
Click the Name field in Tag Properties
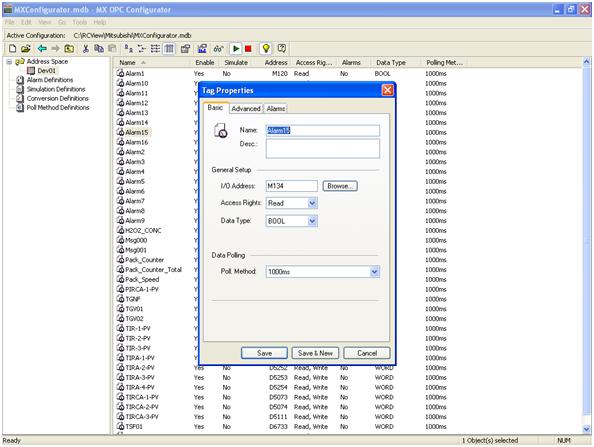[x=322, y=130]
